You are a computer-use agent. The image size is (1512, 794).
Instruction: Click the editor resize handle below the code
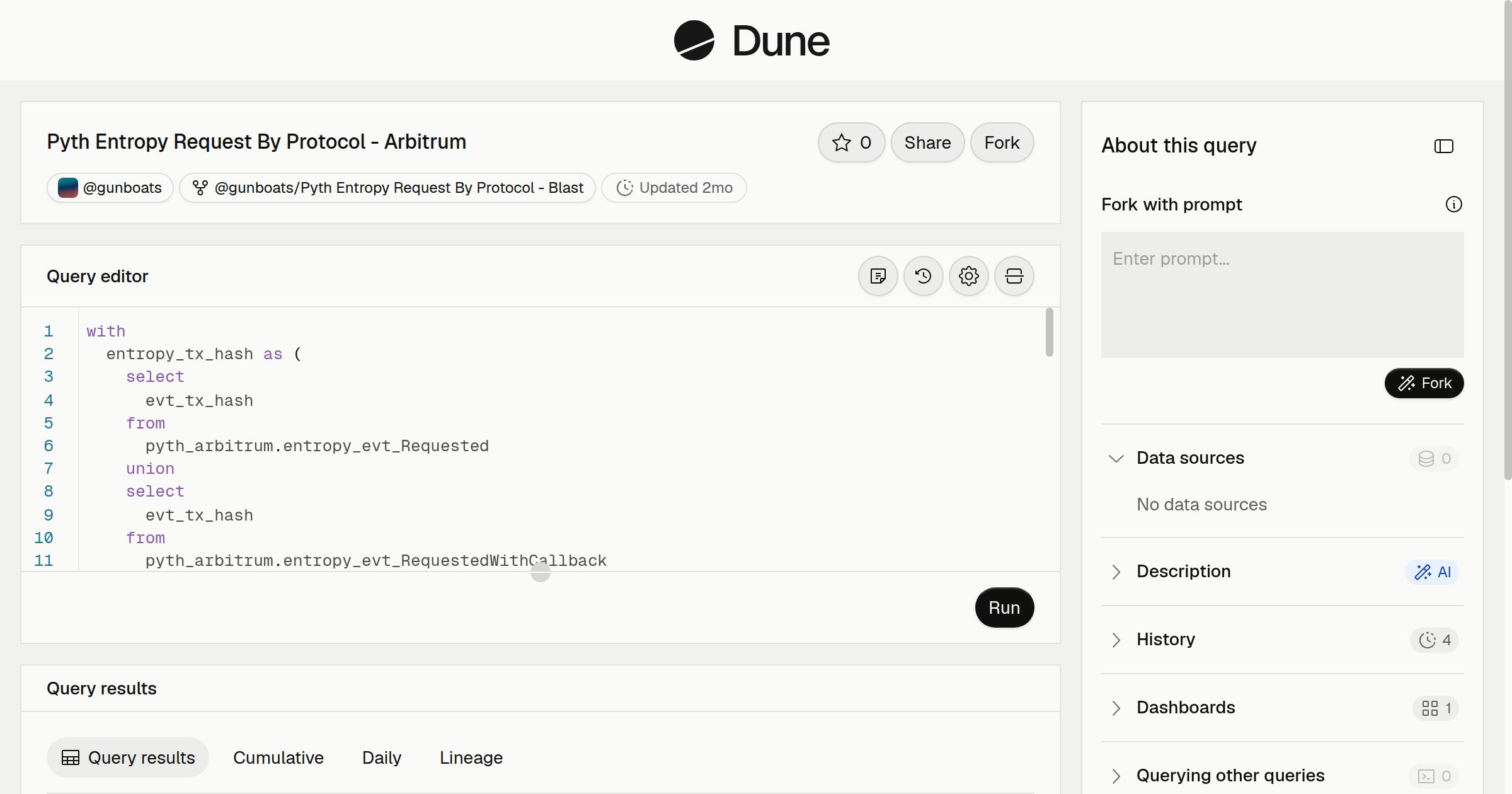[x=541, y=572]
